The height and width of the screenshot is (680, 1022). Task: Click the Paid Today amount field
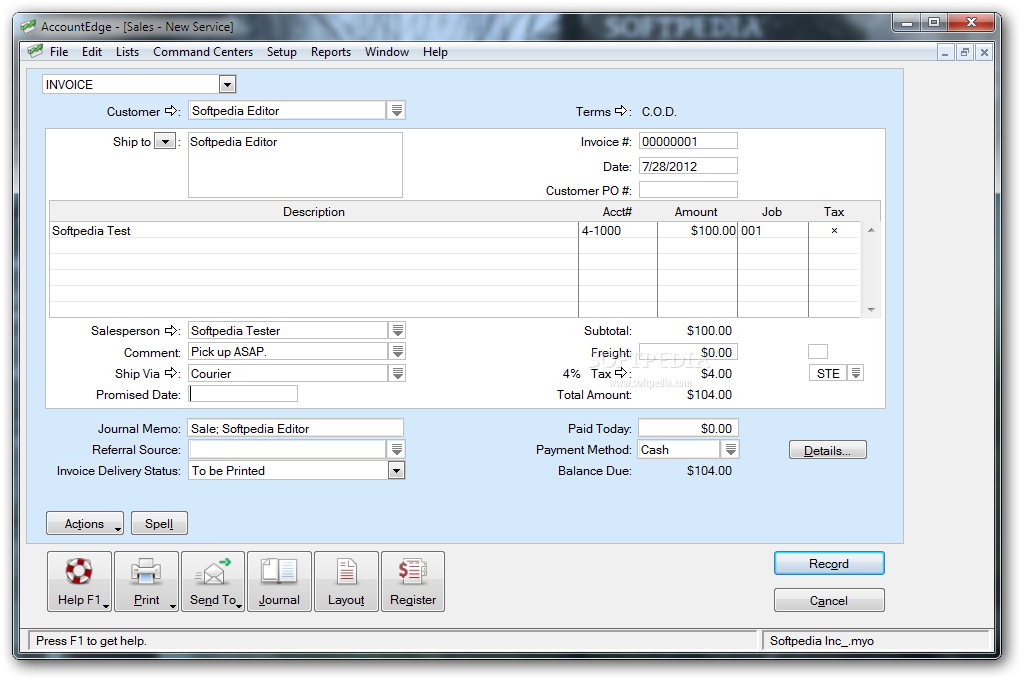coord(688,428)
